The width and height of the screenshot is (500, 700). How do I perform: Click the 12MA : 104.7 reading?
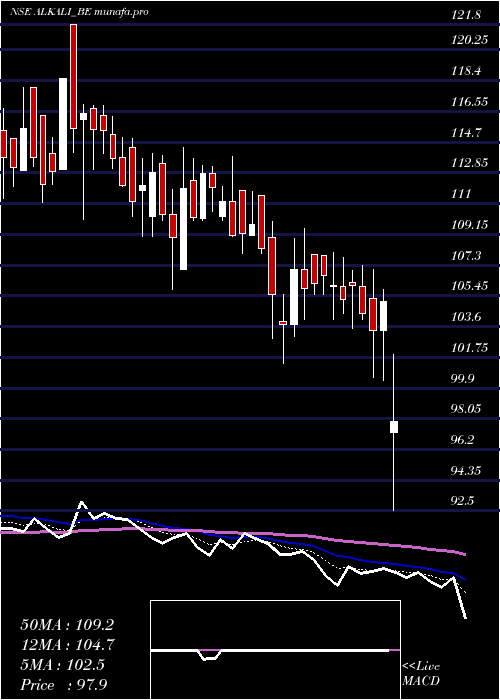click(x=68, y=645)
